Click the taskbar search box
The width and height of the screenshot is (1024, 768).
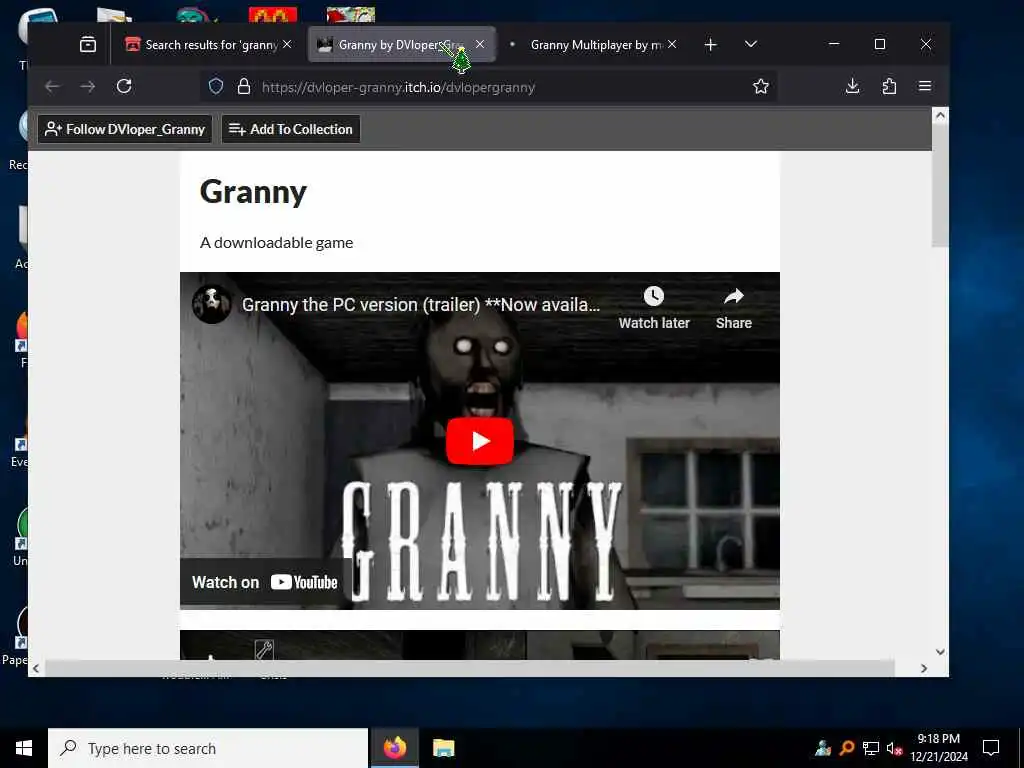pyautogui.click(x=208, y=748)
